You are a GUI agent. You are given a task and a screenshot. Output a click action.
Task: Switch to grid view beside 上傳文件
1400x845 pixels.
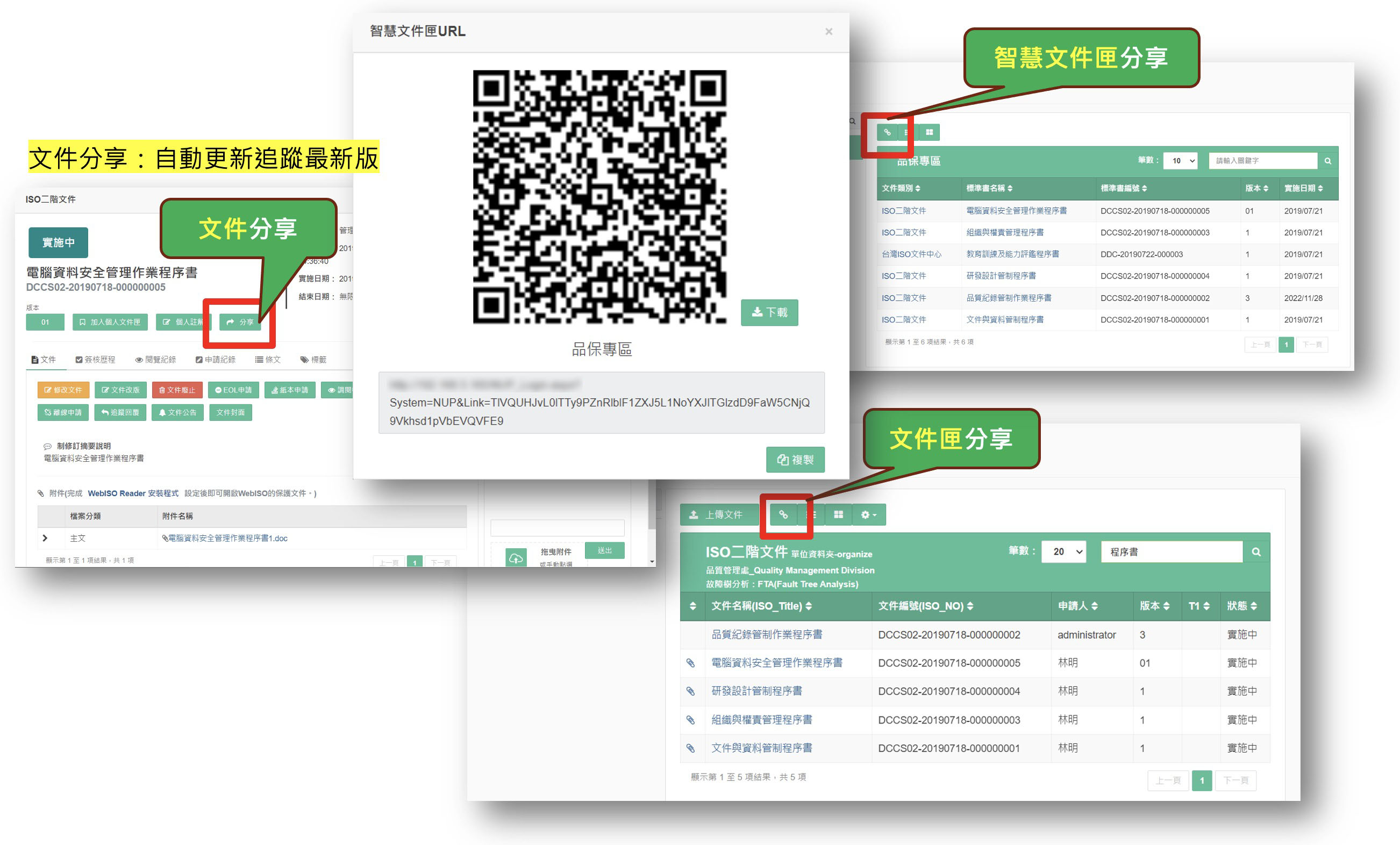[x=838, y=515]
